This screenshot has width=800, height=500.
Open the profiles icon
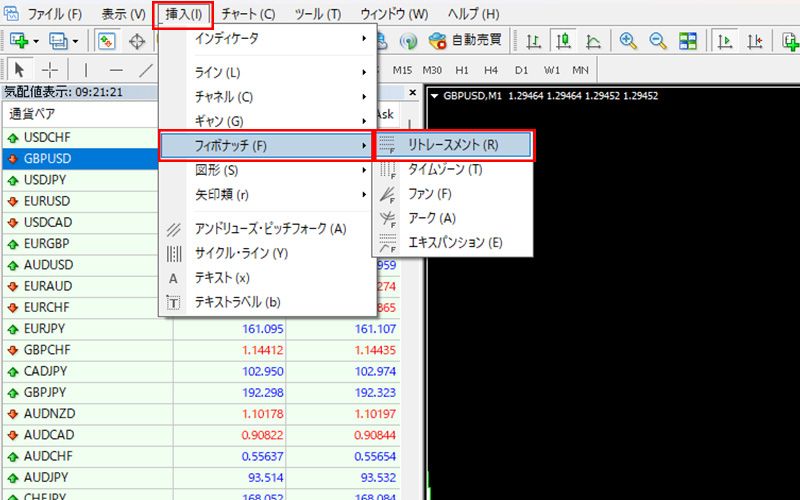(58, 41)
